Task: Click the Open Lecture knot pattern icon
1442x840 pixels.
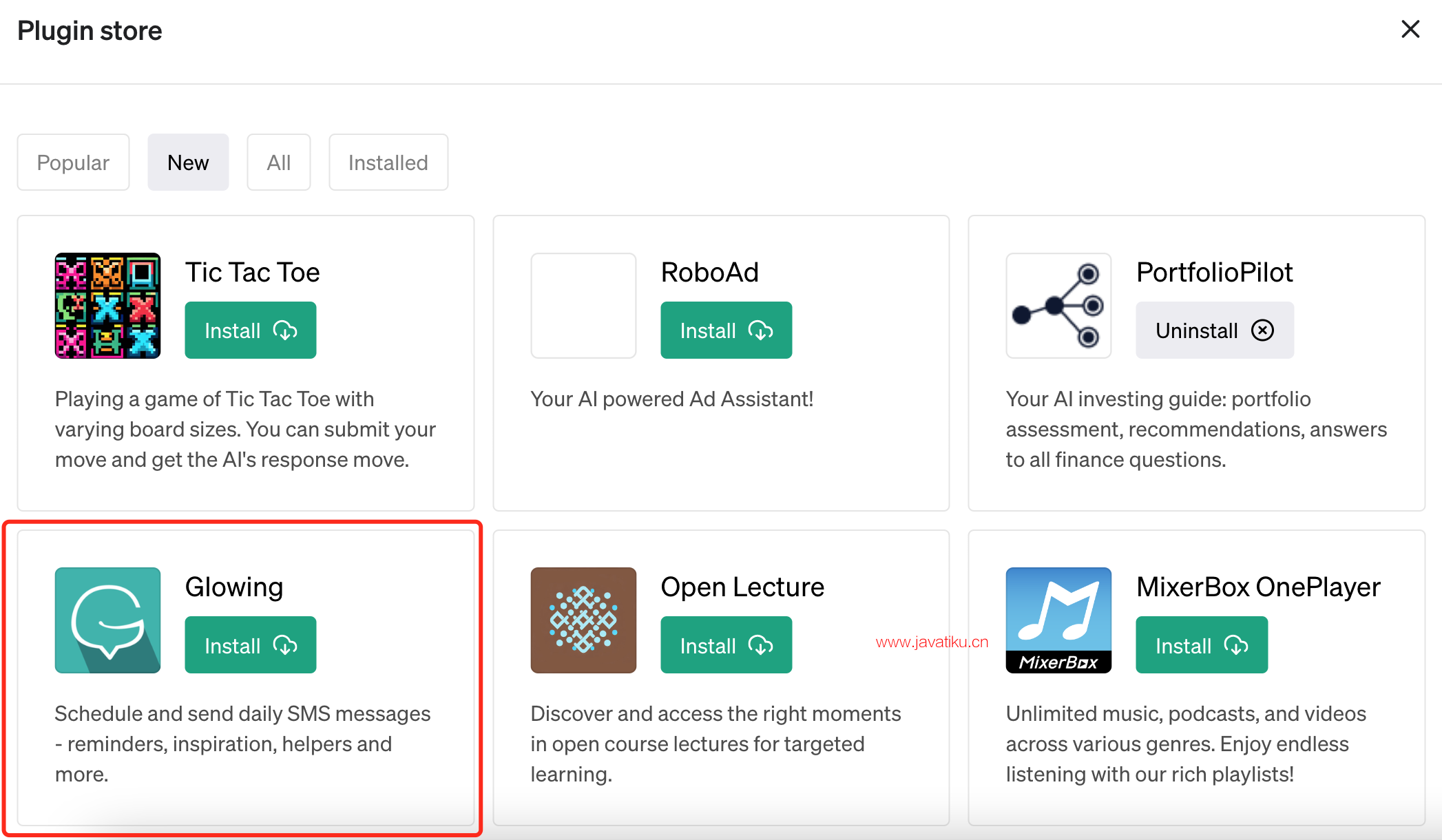Action: click(x=583, y=620)
